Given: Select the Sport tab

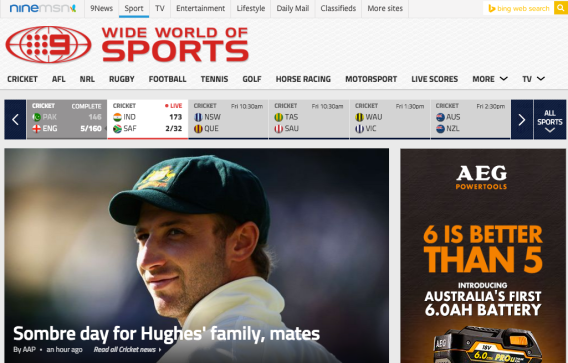Looking at the screenshot, I should (134, 8).
